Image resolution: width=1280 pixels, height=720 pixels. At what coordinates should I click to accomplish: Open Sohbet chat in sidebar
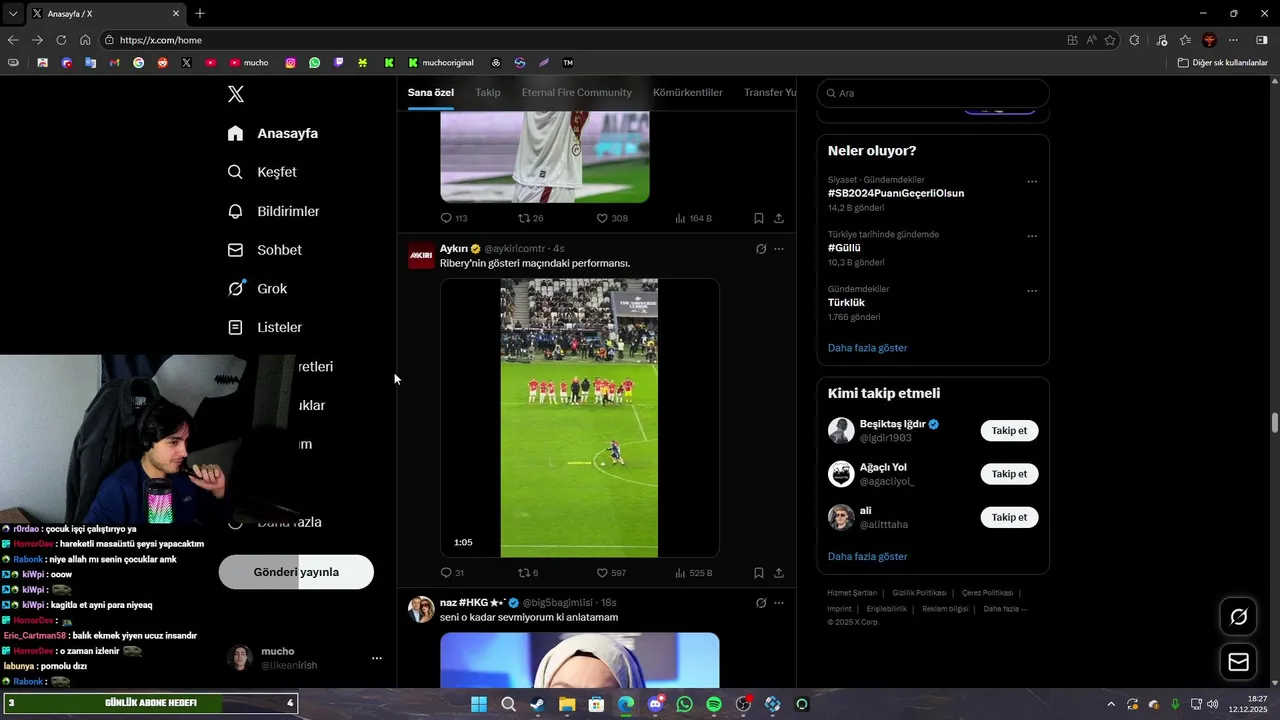[265, 250]
